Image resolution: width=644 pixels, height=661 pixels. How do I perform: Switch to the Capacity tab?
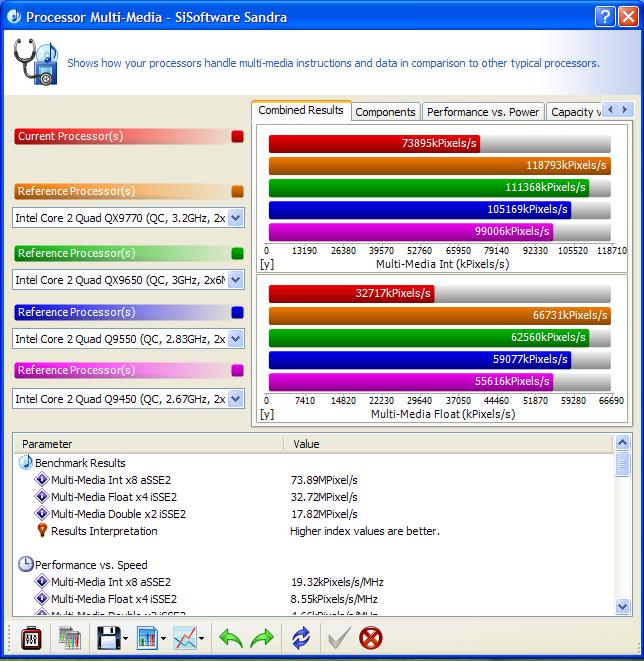point(575,112)
